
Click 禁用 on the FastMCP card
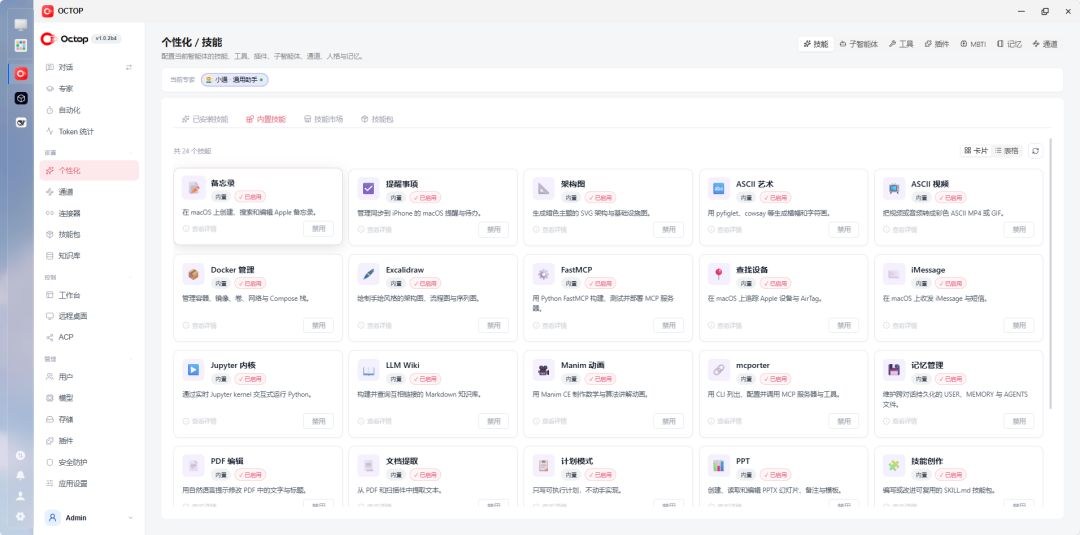tap(669, 325)
